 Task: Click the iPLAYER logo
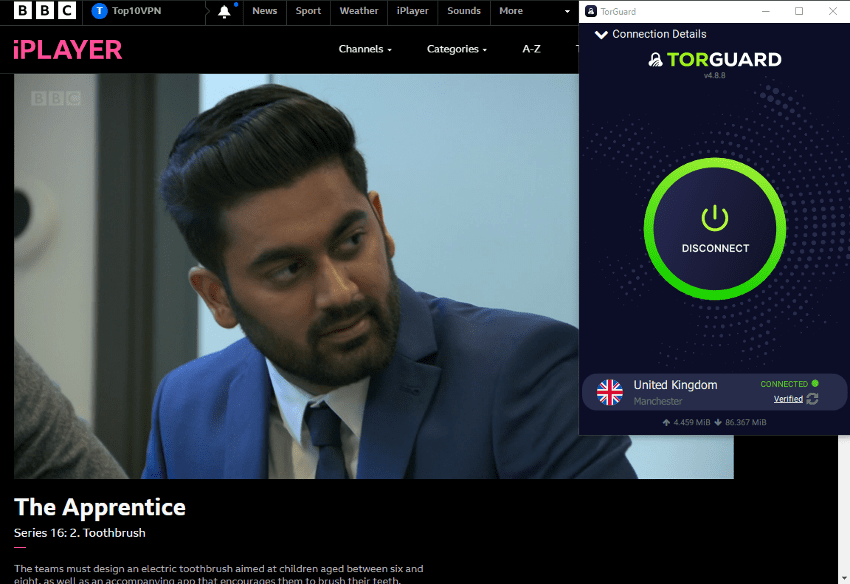click(67, 49)
